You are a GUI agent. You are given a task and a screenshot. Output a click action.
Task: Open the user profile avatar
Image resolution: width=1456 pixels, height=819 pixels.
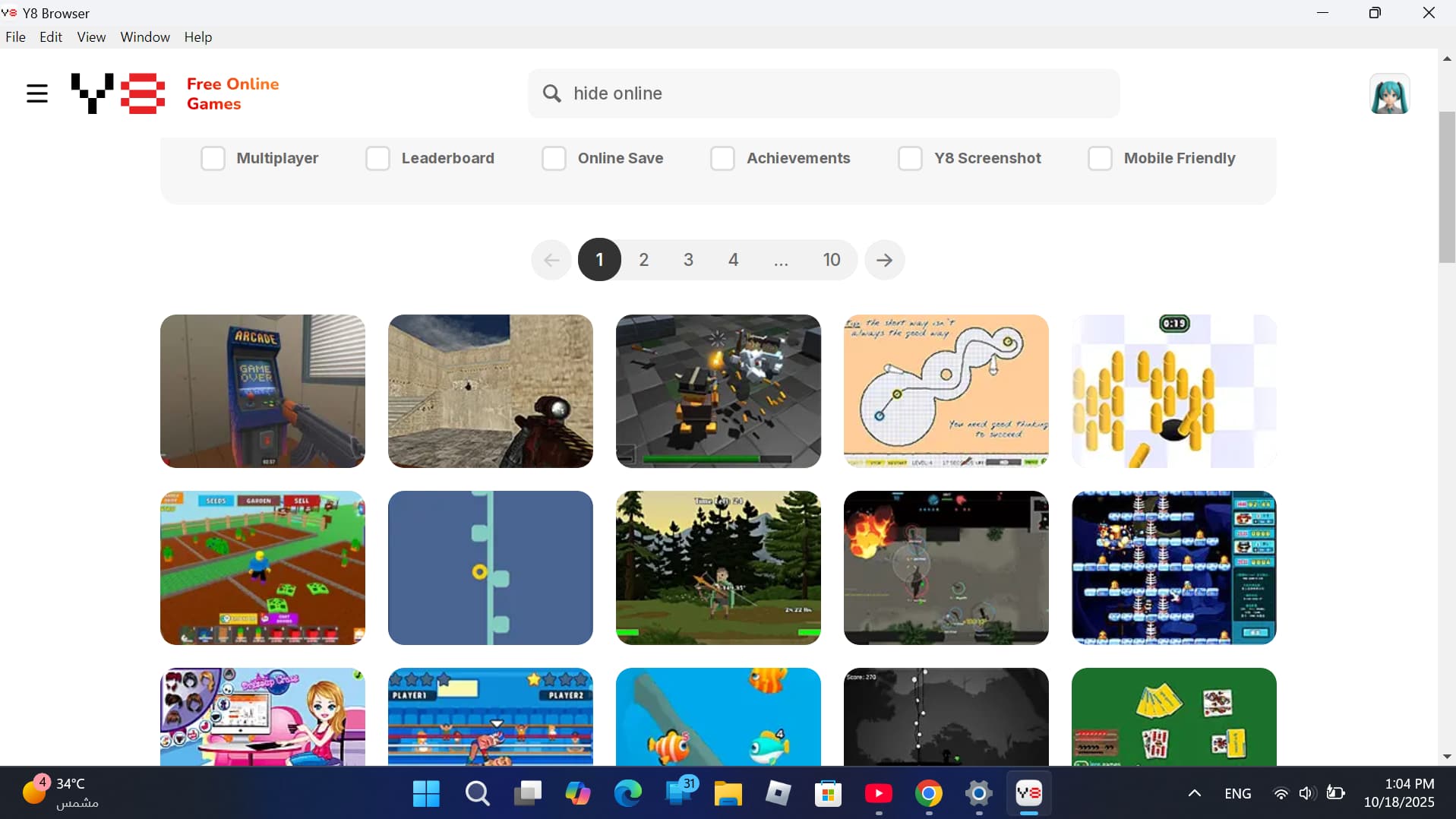1389,94
